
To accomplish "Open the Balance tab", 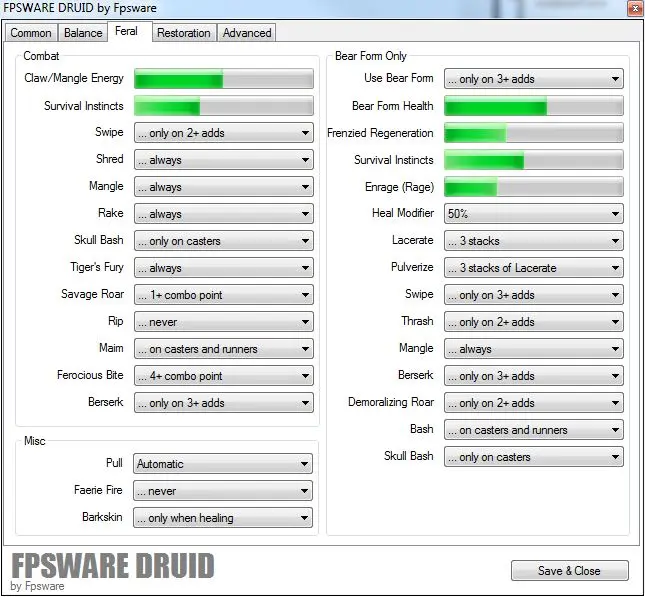I will pyautogui.click(x=83, y=33).
